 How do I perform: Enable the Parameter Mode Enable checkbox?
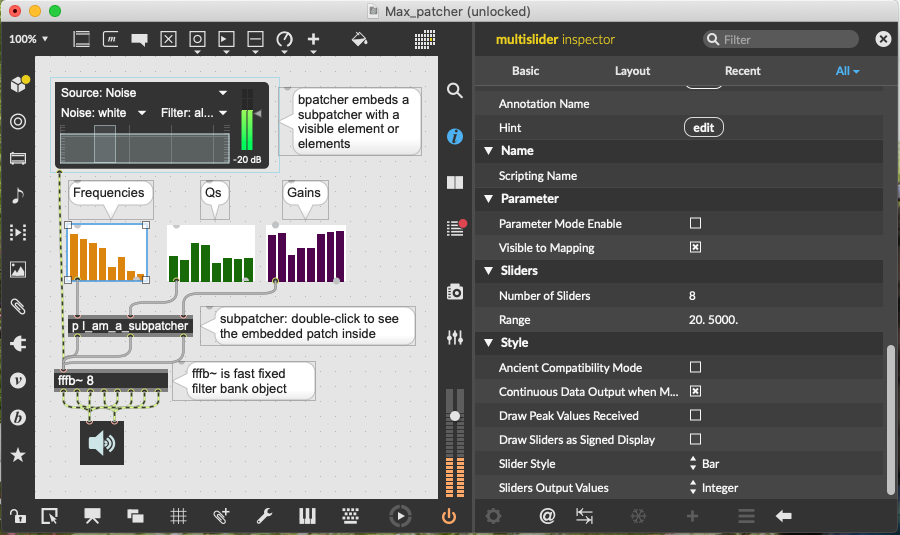(696, 224)
